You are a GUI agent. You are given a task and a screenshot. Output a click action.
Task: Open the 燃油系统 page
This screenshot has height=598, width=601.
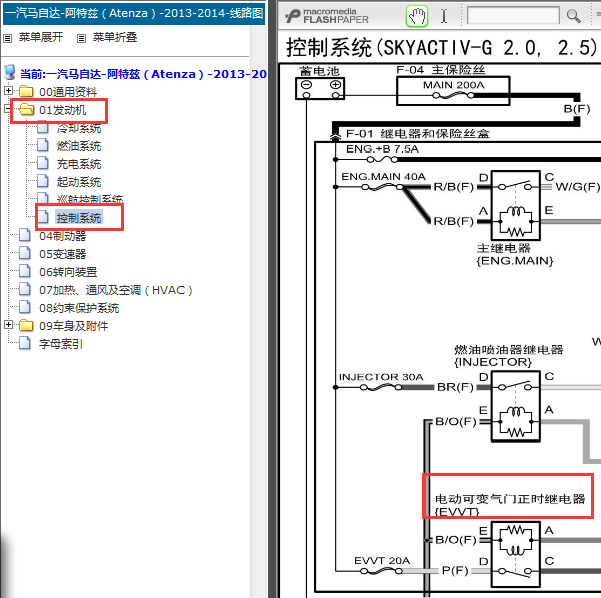click(x=79, y=146)
